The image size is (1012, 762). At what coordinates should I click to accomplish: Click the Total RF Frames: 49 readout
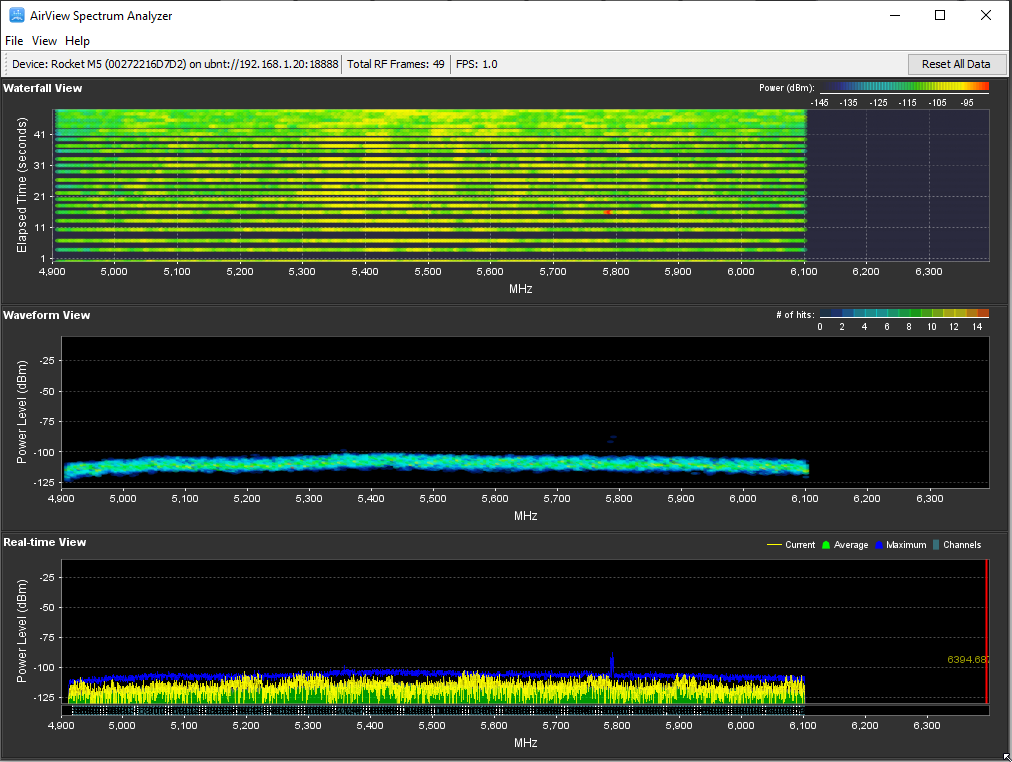pos(396,64)
